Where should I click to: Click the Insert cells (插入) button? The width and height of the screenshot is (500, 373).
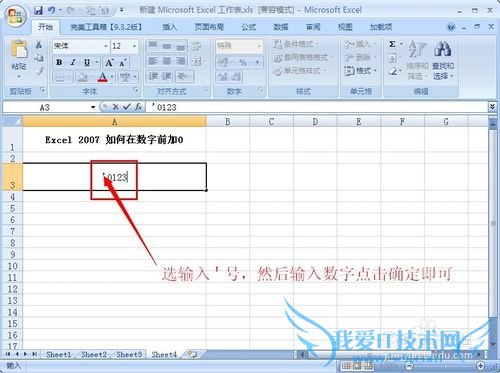360,44
